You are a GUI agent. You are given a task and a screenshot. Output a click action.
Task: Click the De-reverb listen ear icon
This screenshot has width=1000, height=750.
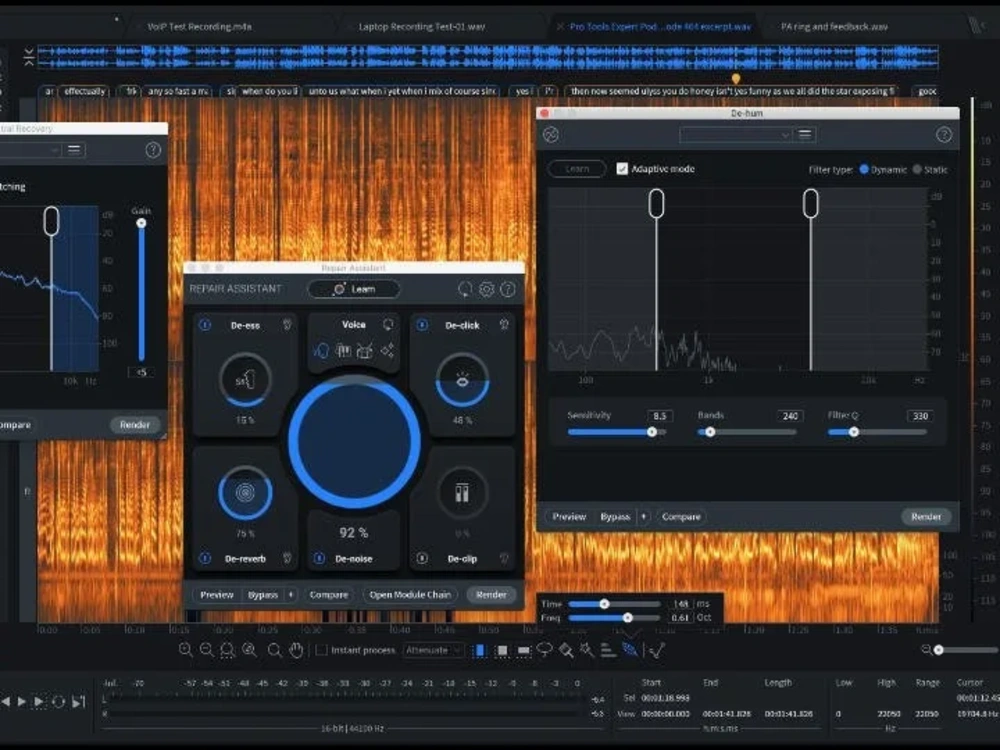[x=287, y=558]
